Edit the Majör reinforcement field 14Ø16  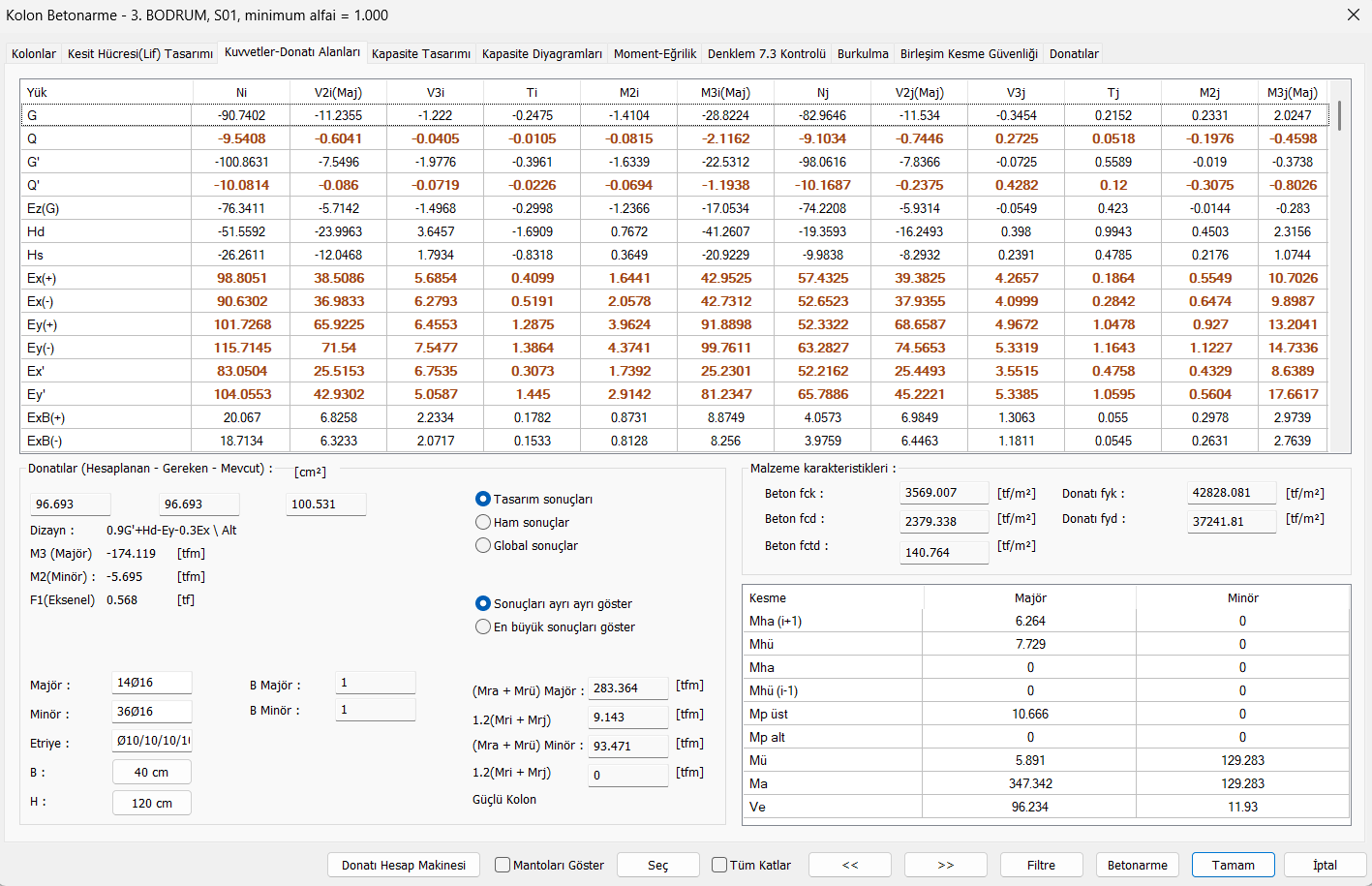152,683
